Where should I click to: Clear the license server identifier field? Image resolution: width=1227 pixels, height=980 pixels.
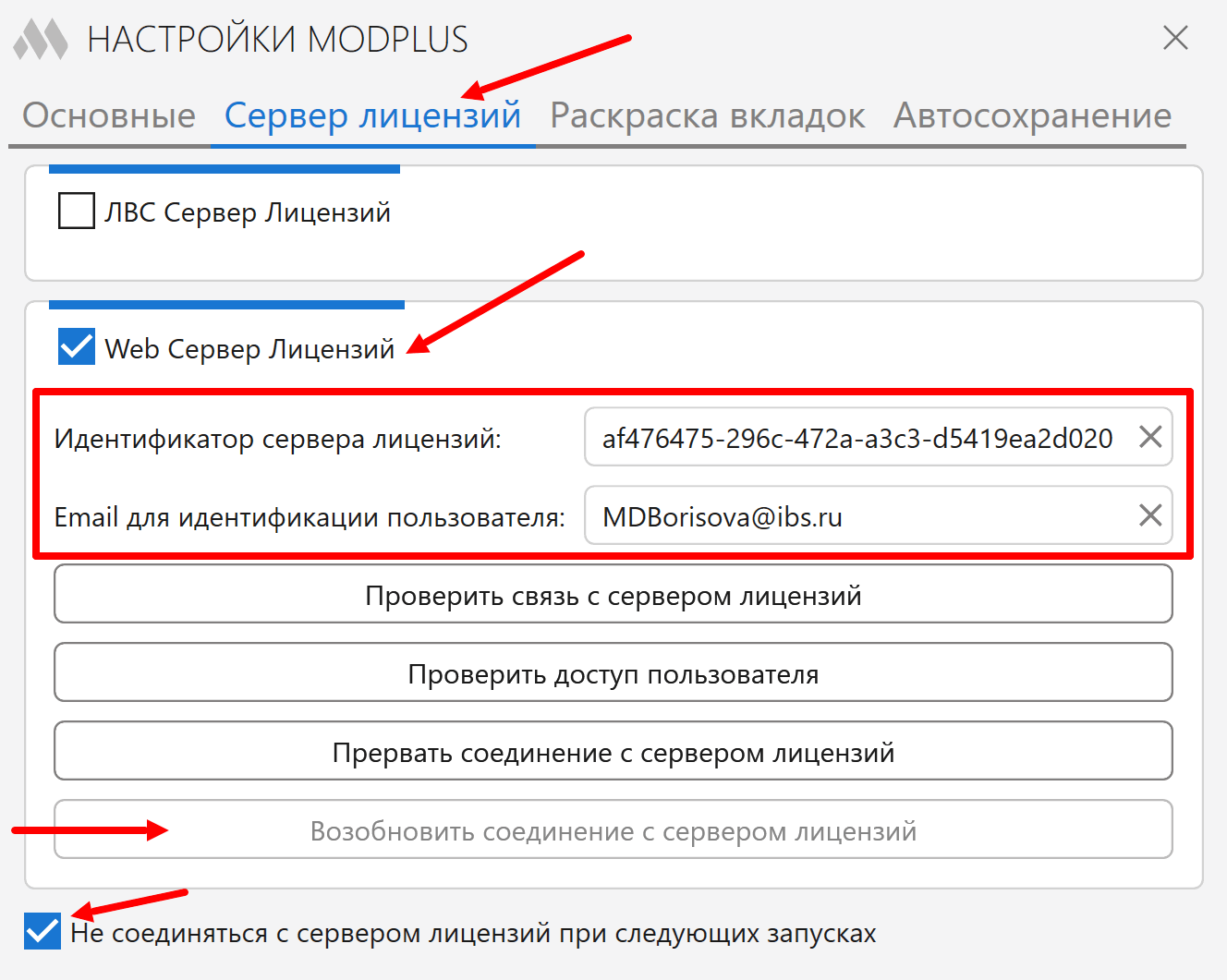tap(1150, 437)
